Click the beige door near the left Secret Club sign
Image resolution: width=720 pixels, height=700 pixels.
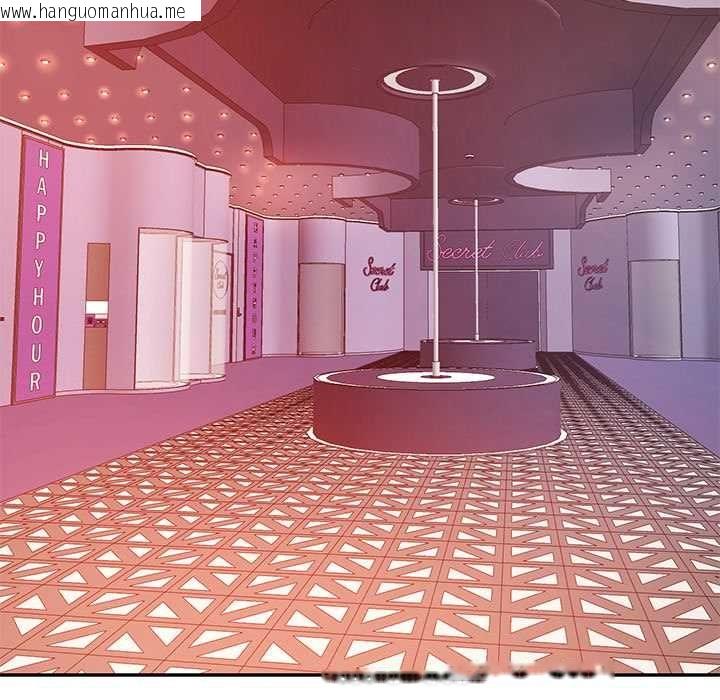point(321,308)
